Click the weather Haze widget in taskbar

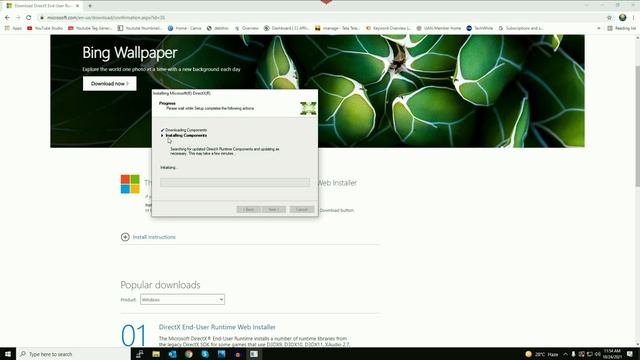(542, 354)
